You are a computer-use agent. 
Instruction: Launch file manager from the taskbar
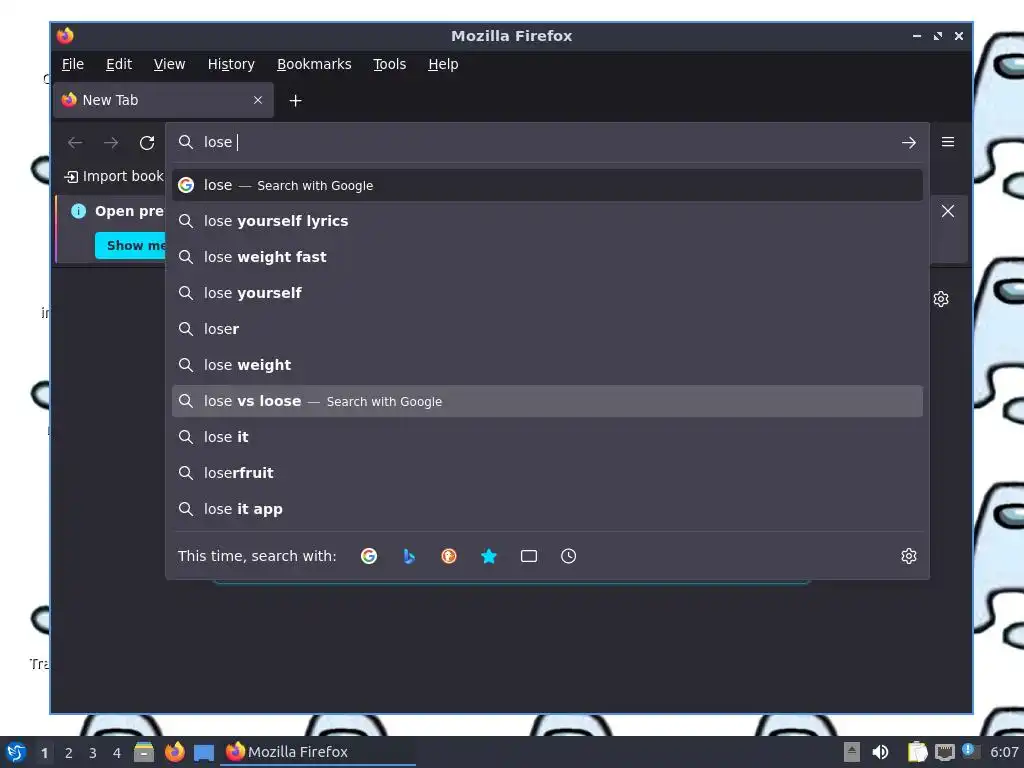tap(144, 752)
